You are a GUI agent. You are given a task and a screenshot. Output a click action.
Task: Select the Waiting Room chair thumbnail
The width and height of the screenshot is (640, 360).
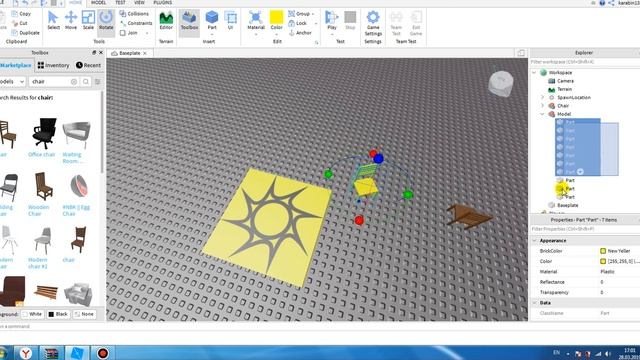click(76, 135)
